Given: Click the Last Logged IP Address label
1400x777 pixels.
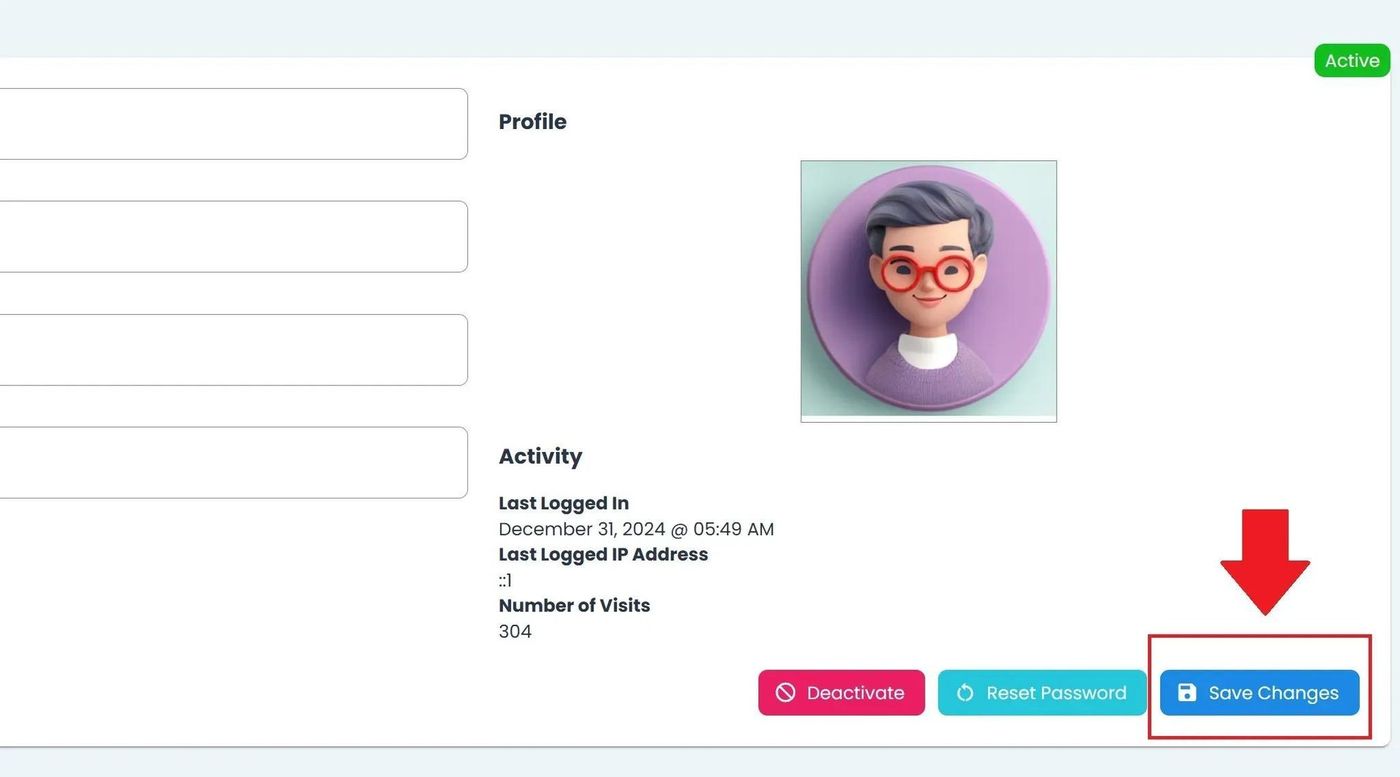Looking at the screenshot, I should [x=603, y=554].
